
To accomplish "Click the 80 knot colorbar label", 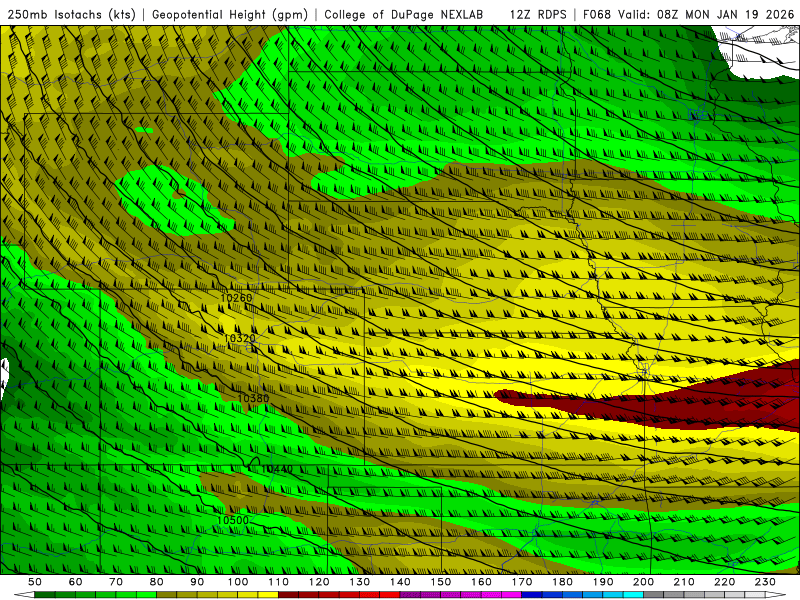I will [157, 582].
